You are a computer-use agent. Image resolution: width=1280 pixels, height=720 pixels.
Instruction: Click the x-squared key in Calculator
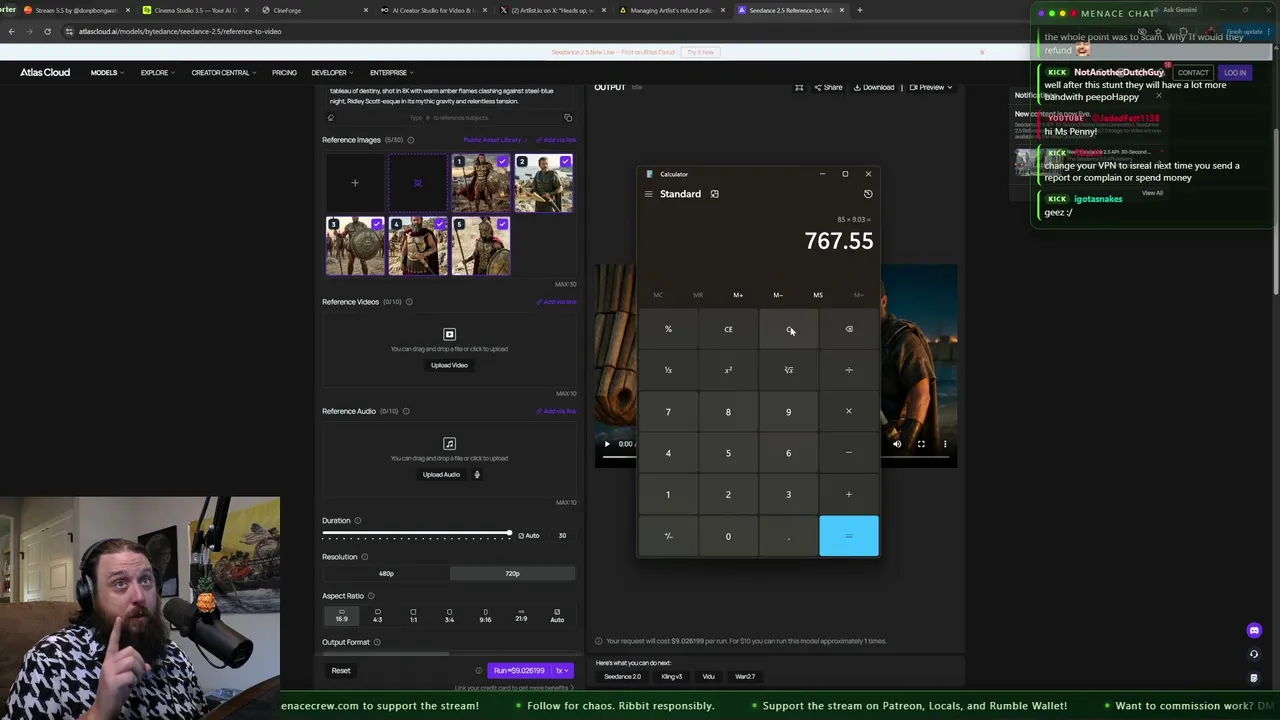coord(728,370)
